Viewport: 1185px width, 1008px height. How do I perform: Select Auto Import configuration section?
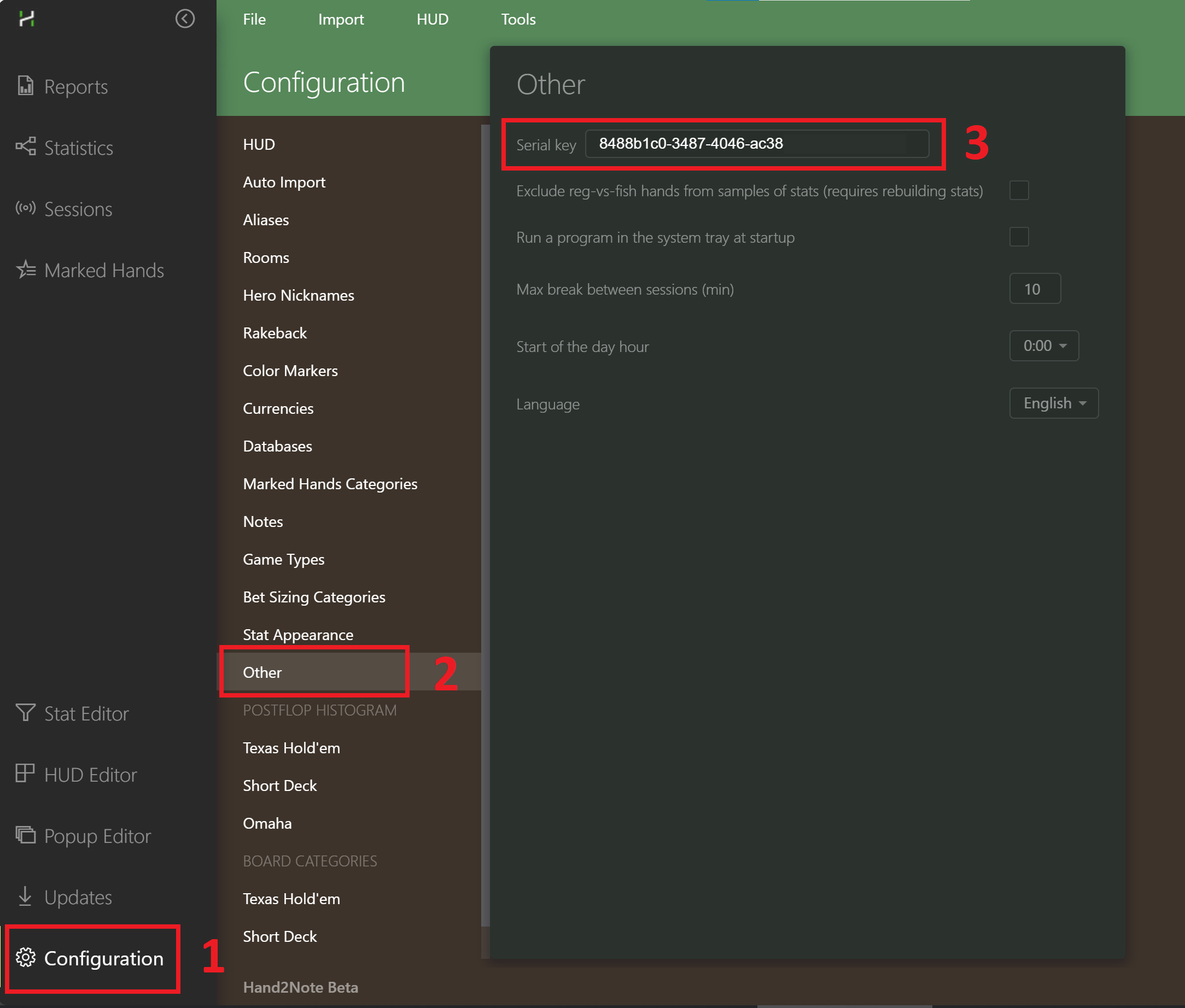point(284,182)
